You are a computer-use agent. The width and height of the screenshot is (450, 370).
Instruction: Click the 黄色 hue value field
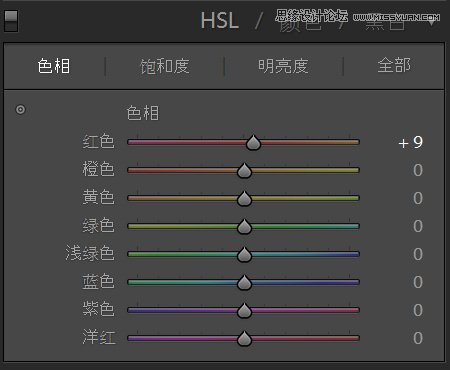[418, 198]
